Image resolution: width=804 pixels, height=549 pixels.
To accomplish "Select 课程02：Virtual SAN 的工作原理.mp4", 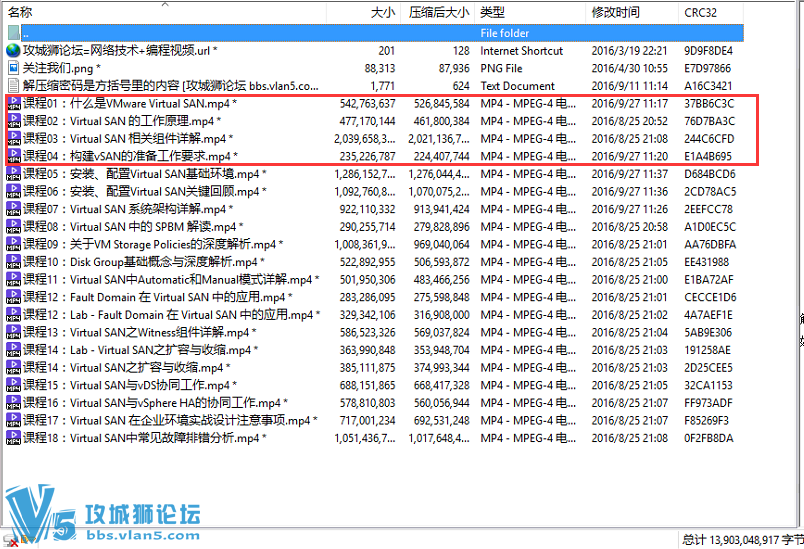I will pyautogui.click(x=122, y=121).
